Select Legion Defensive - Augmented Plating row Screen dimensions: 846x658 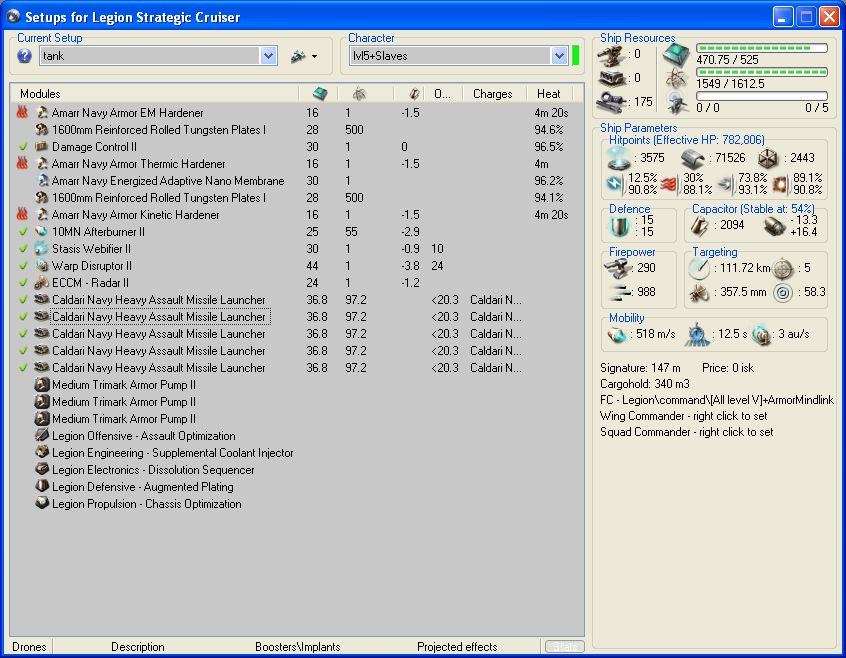pyautogui.click(x=142, y=487)
